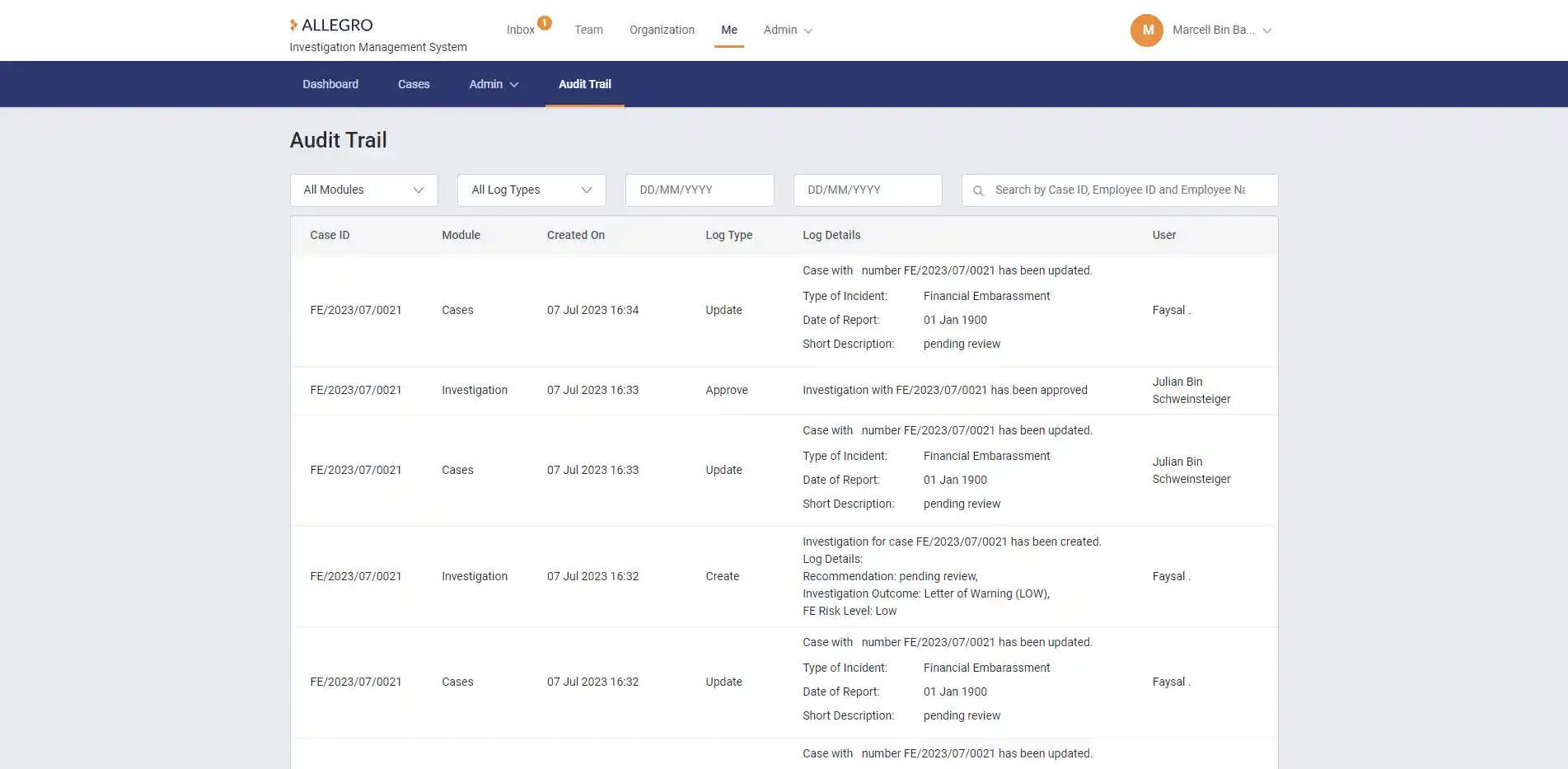The width and height of the screenshot is (1568, 769).
Task: Open the top Admin dropdown
Action: (x=788, y=30)
